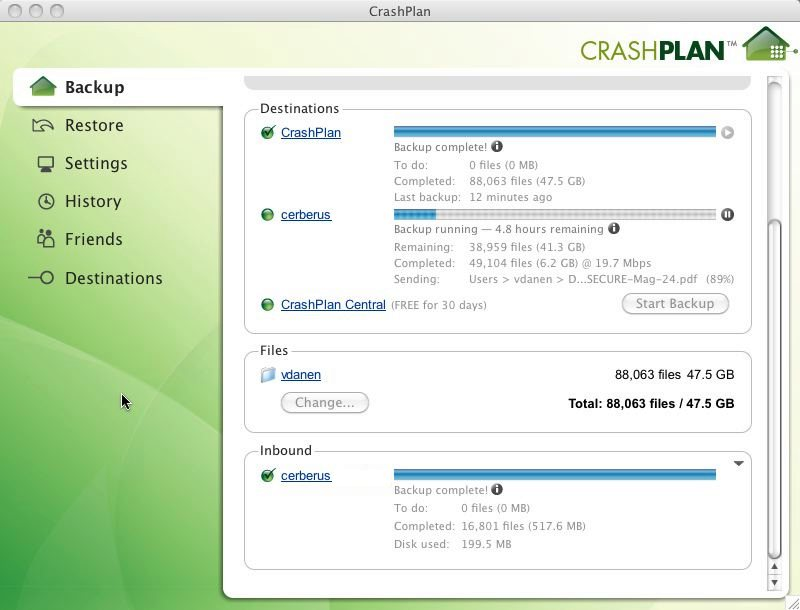Show info for CrashPlan Backup complete

click(x=496, y=147)
